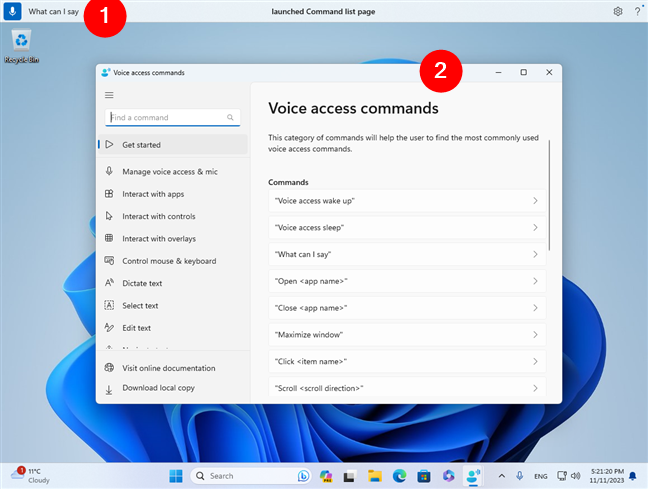Expand the "What can I say" command
Image resolution: width=648 pixels, height=489 pixels.
click(x=407, y=255)
